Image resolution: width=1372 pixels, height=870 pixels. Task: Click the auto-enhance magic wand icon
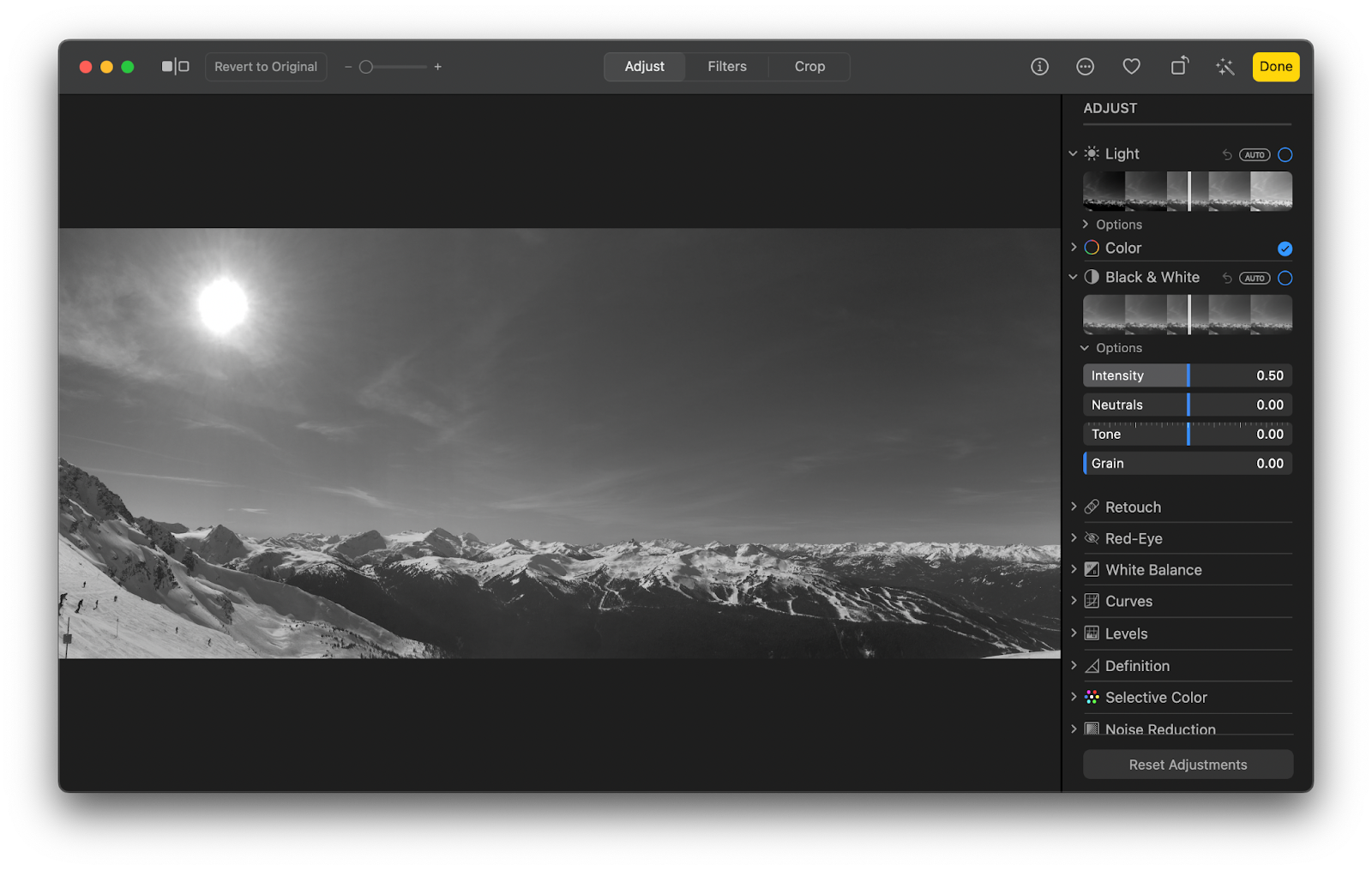(x=1225, y=66)
